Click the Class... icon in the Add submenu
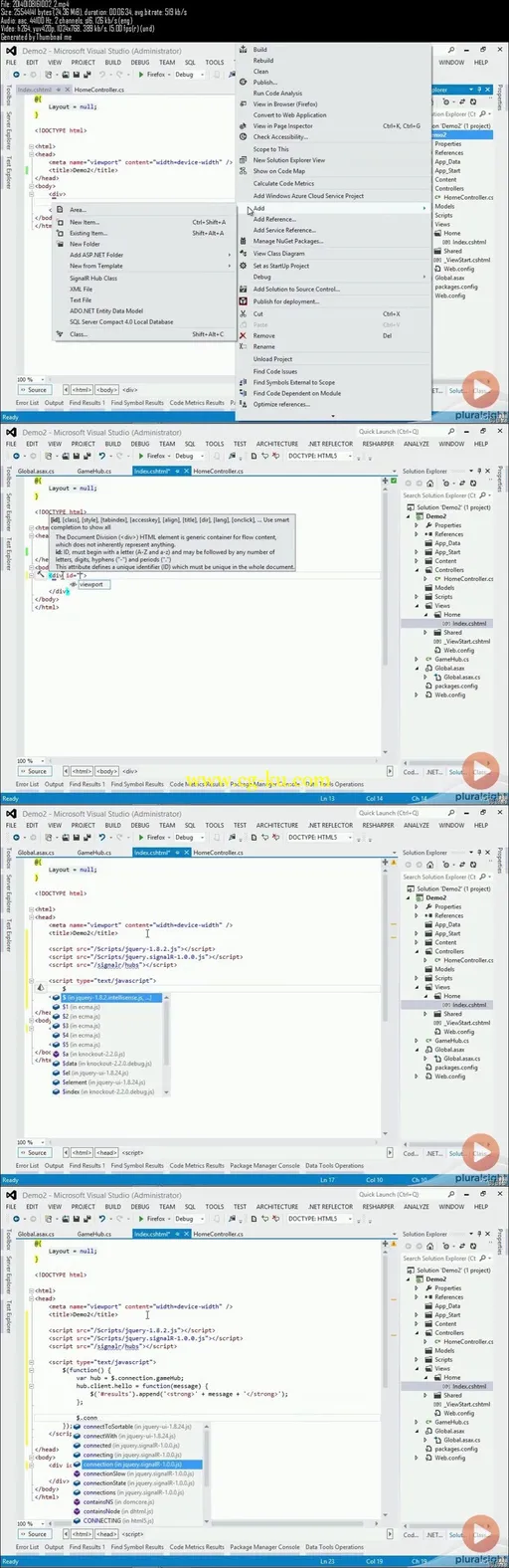509x1568 pixels. (60, 334)
